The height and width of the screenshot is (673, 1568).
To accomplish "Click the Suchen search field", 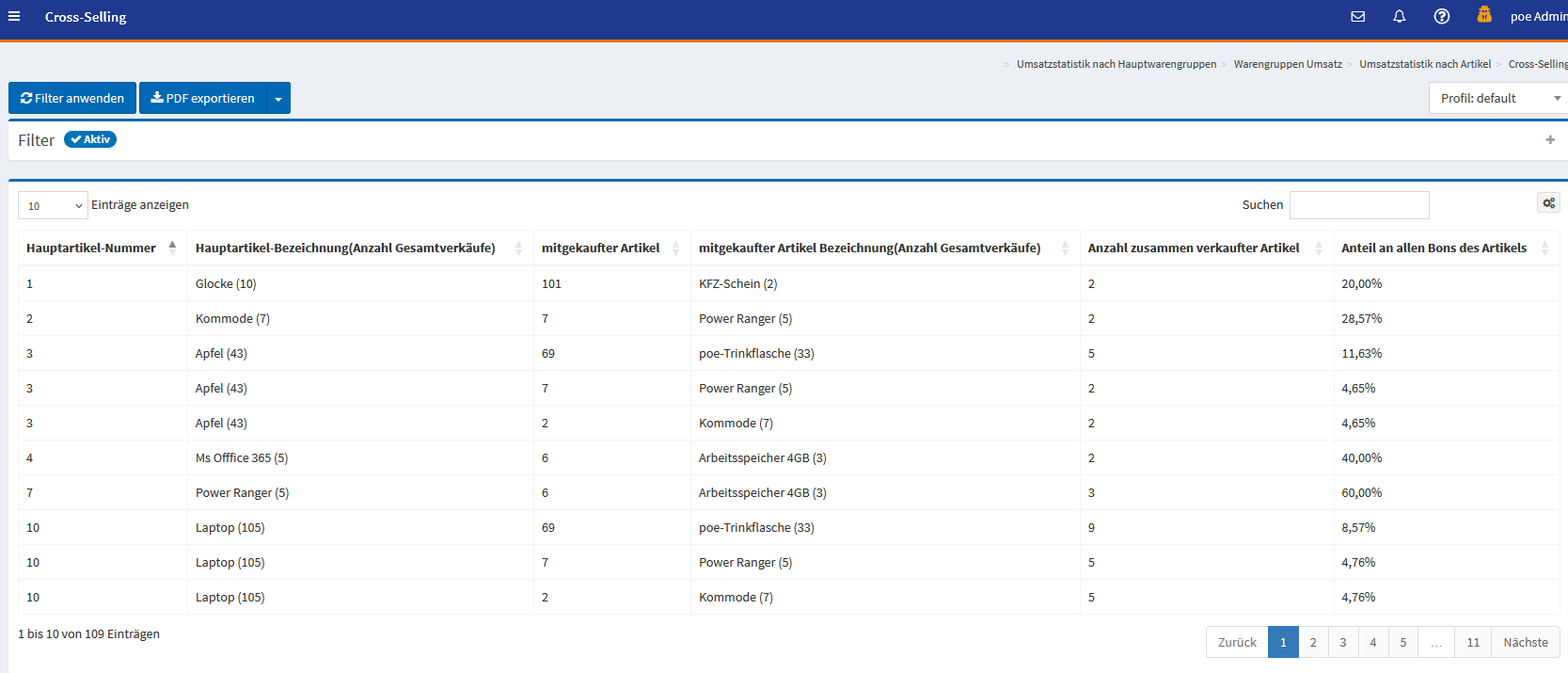I will click(x=1359, y=205).
